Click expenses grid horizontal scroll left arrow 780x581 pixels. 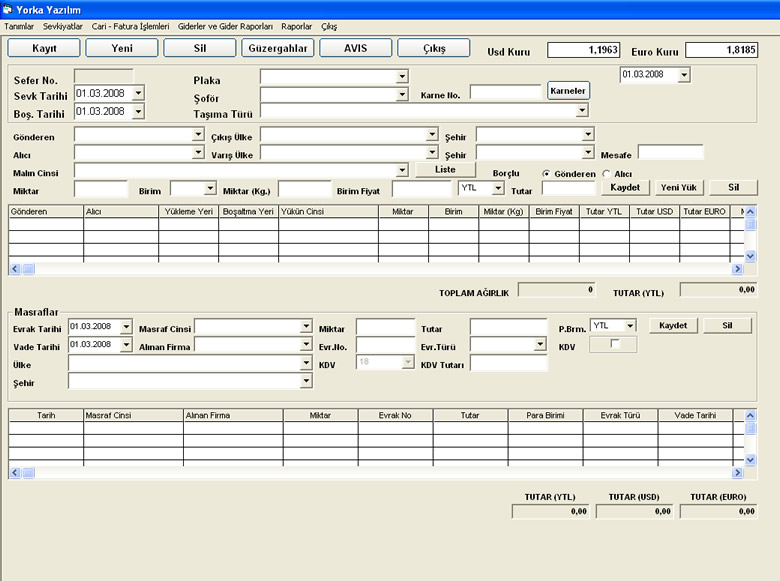15,473
